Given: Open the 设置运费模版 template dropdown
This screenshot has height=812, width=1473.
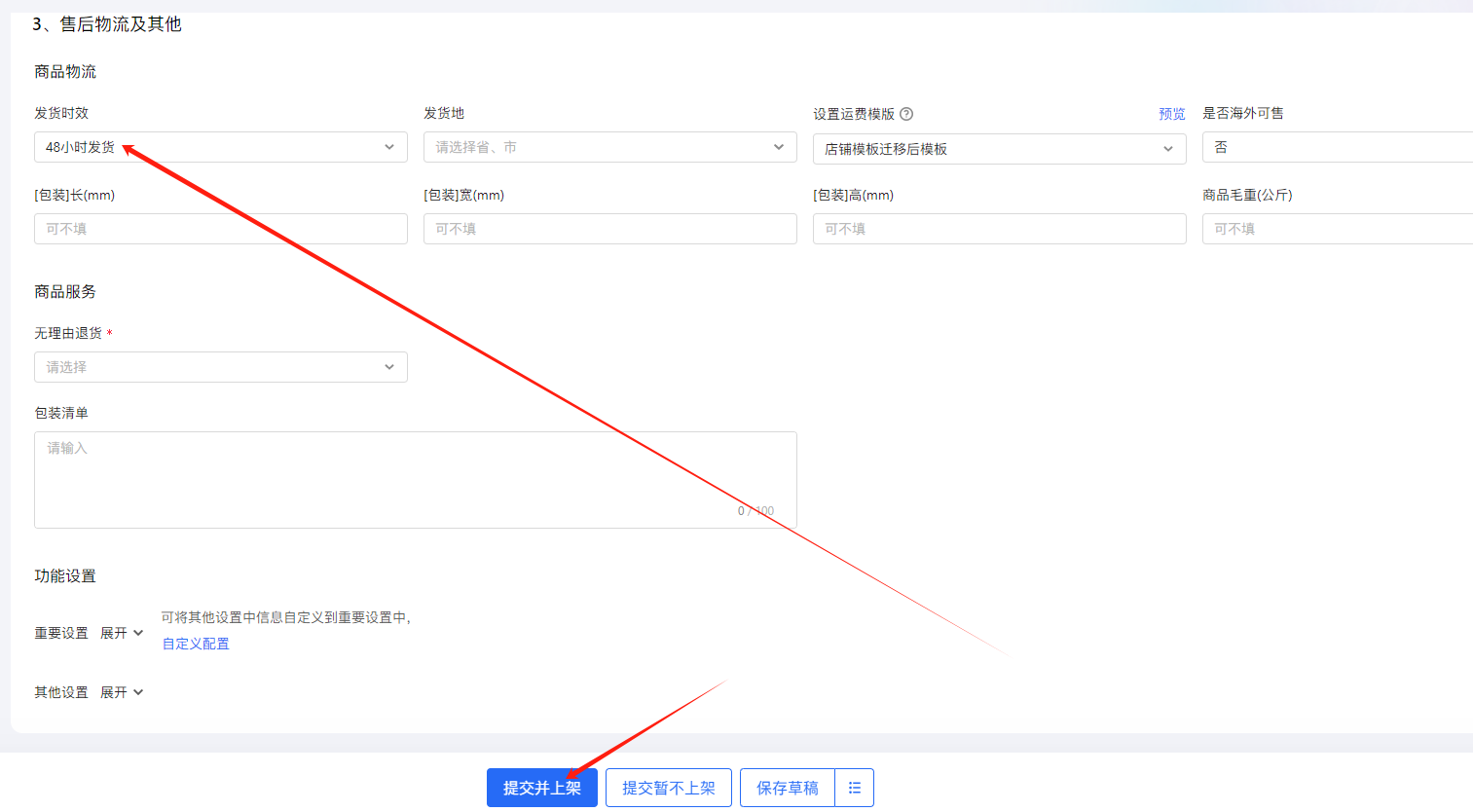Looking at the screenshot, I should pyautogui.click(x=999, y=149).
